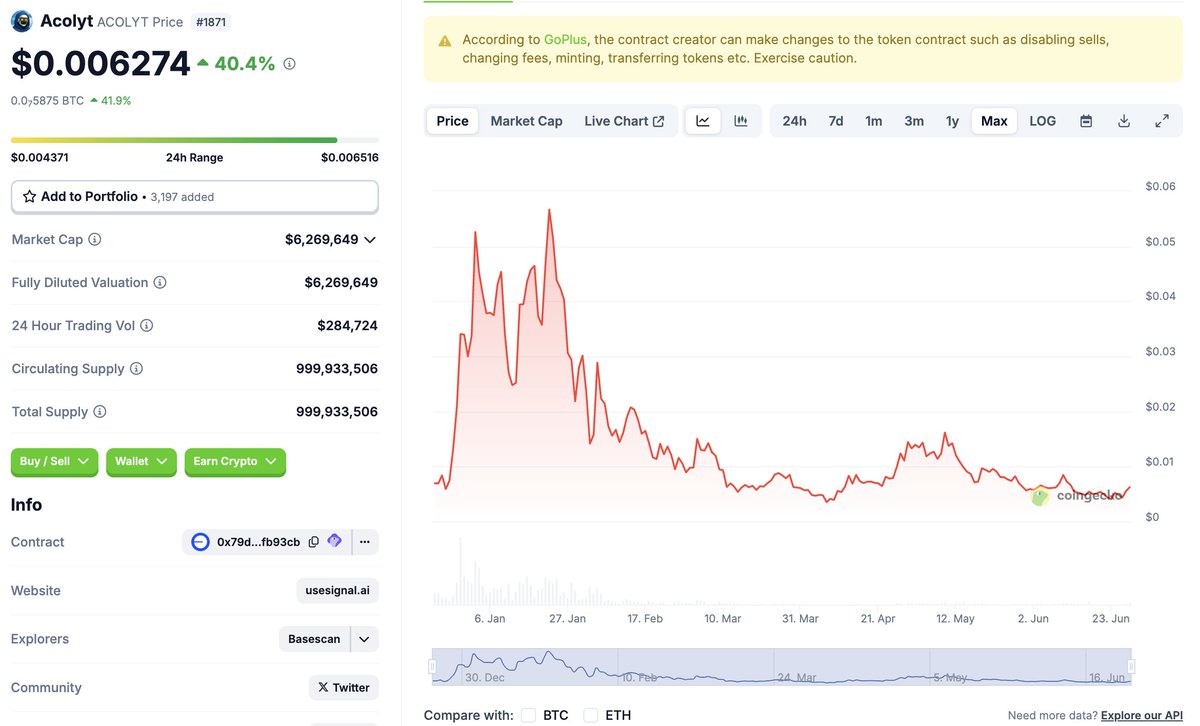1200x726 pixels.
Task: Click Add to Portfolio button
Action: click(195, 197)
